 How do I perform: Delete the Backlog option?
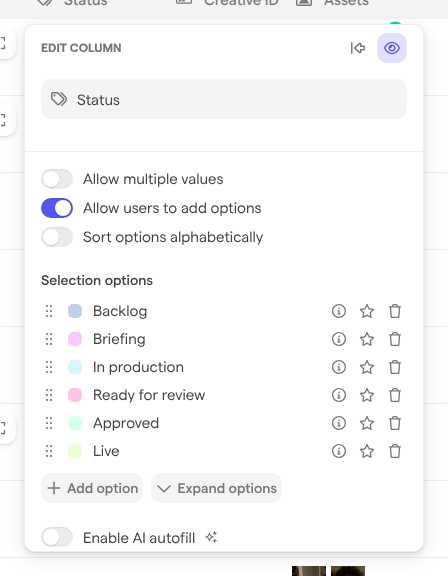click(x=395, y=311)
